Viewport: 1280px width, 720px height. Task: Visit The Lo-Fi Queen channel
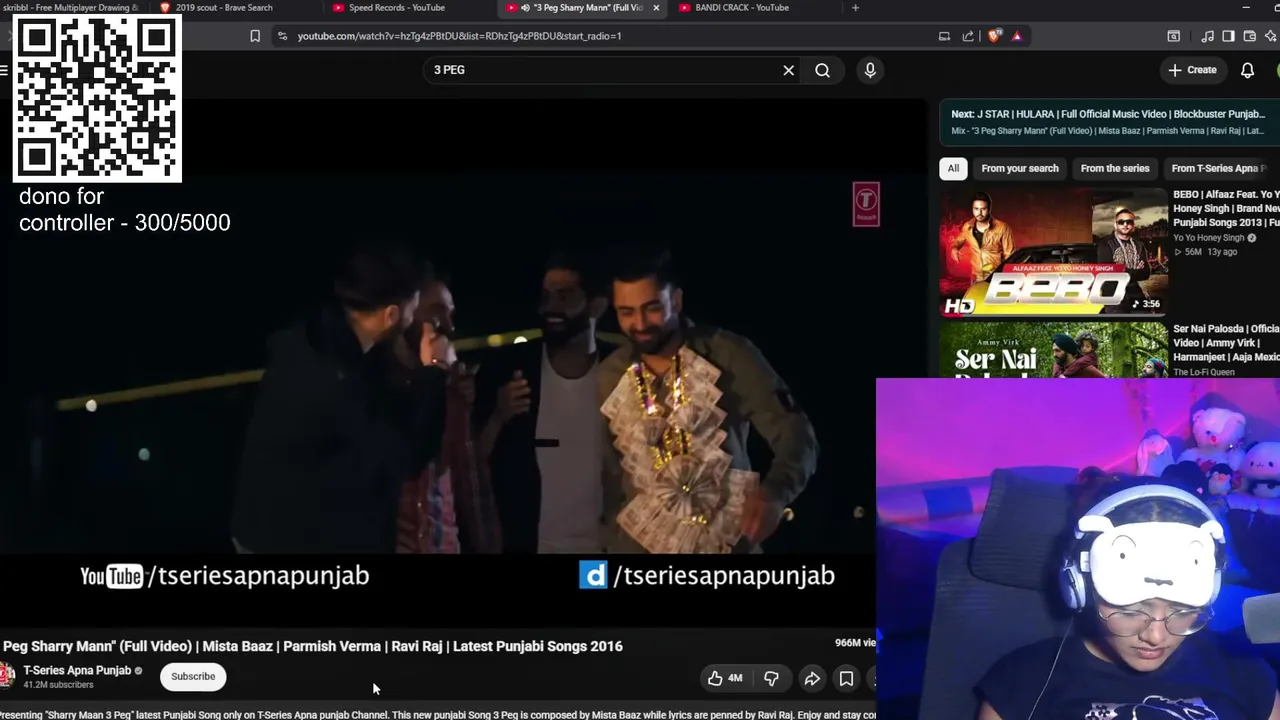click(1204, 372)
